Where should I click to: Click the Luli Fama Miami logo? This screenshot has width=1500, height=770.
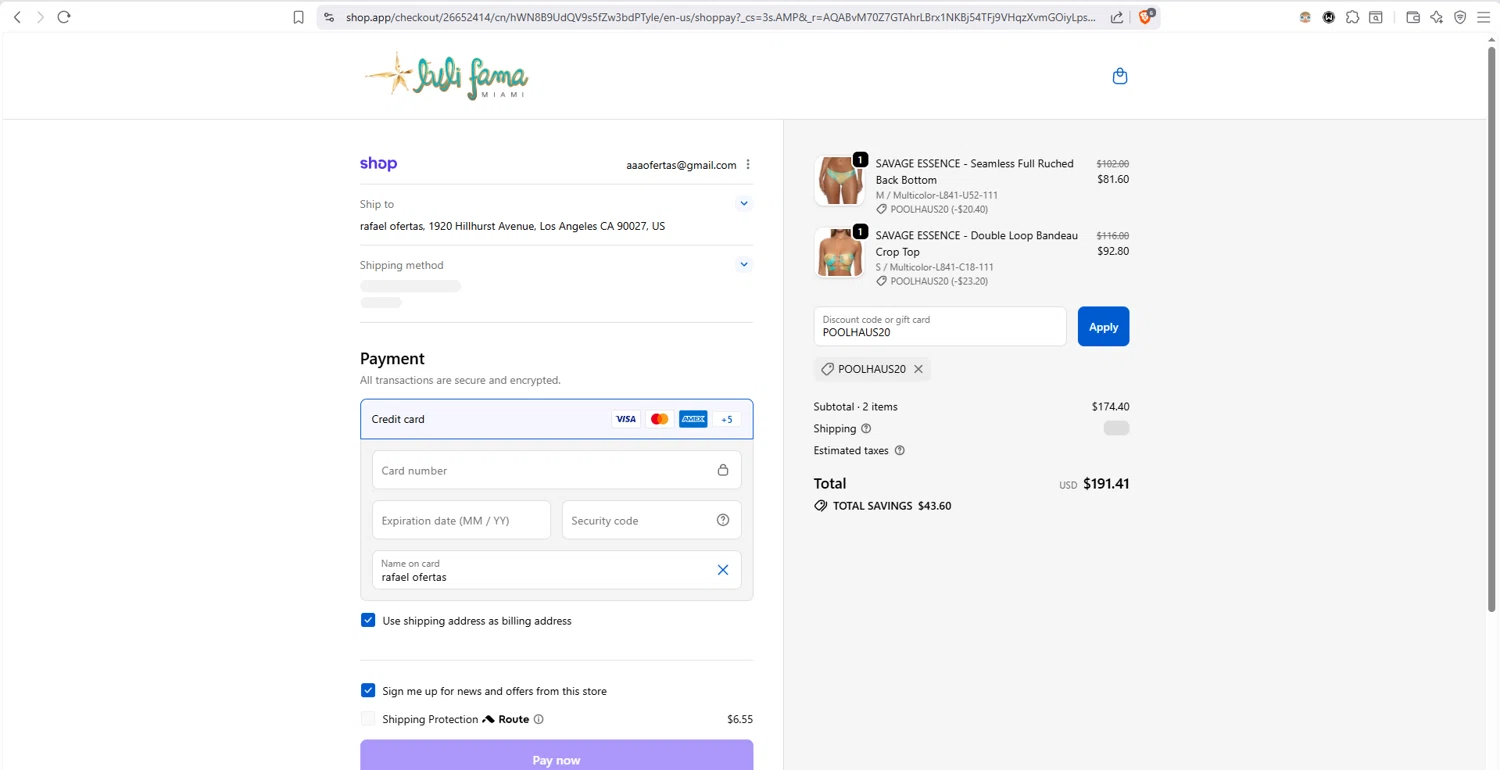(x=446, y=76)
